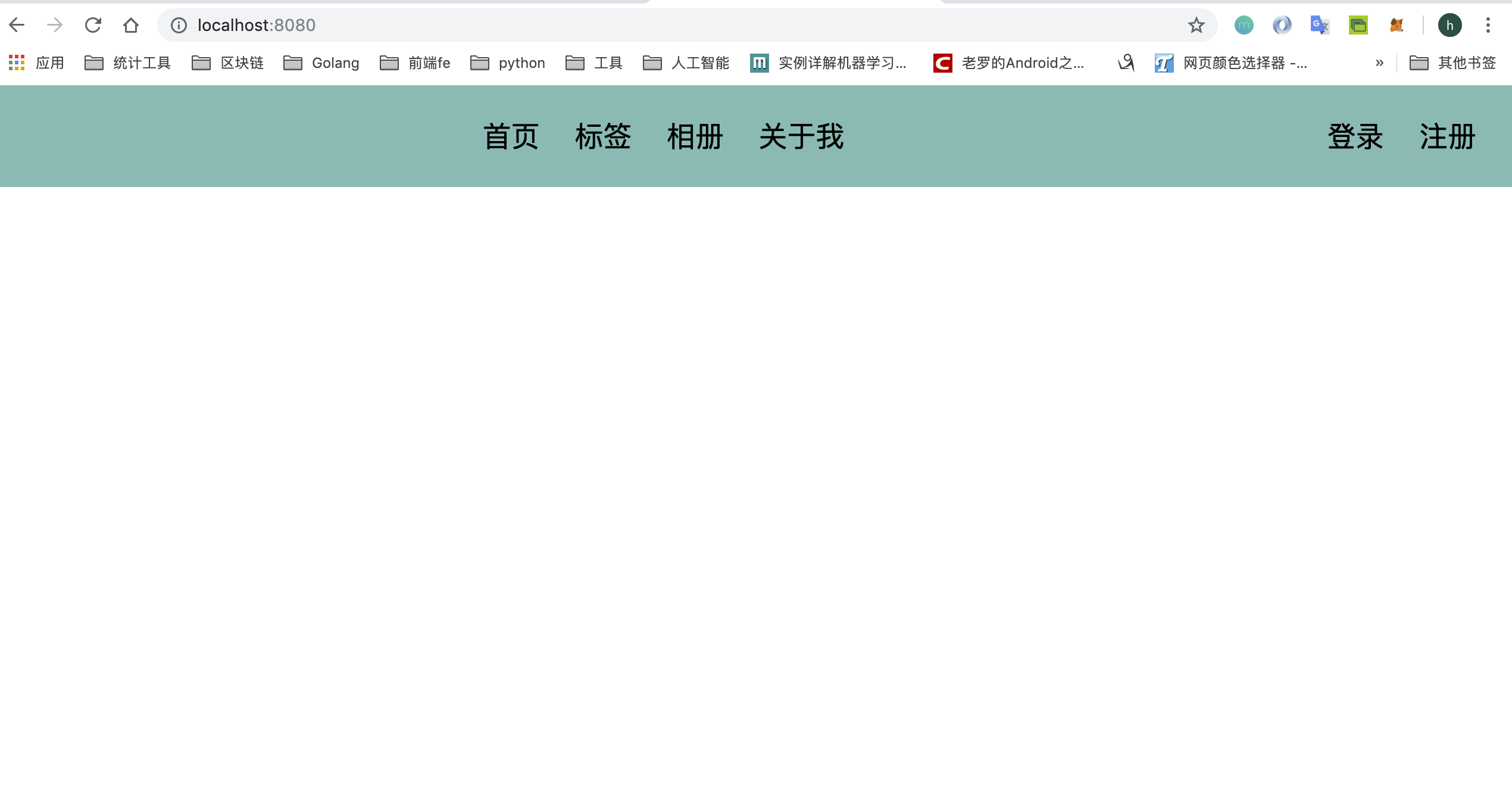Viewport: 1512px width, 792px height.
Task: Open Chrome's three-dot menu
Action: tap(1488, 25)
